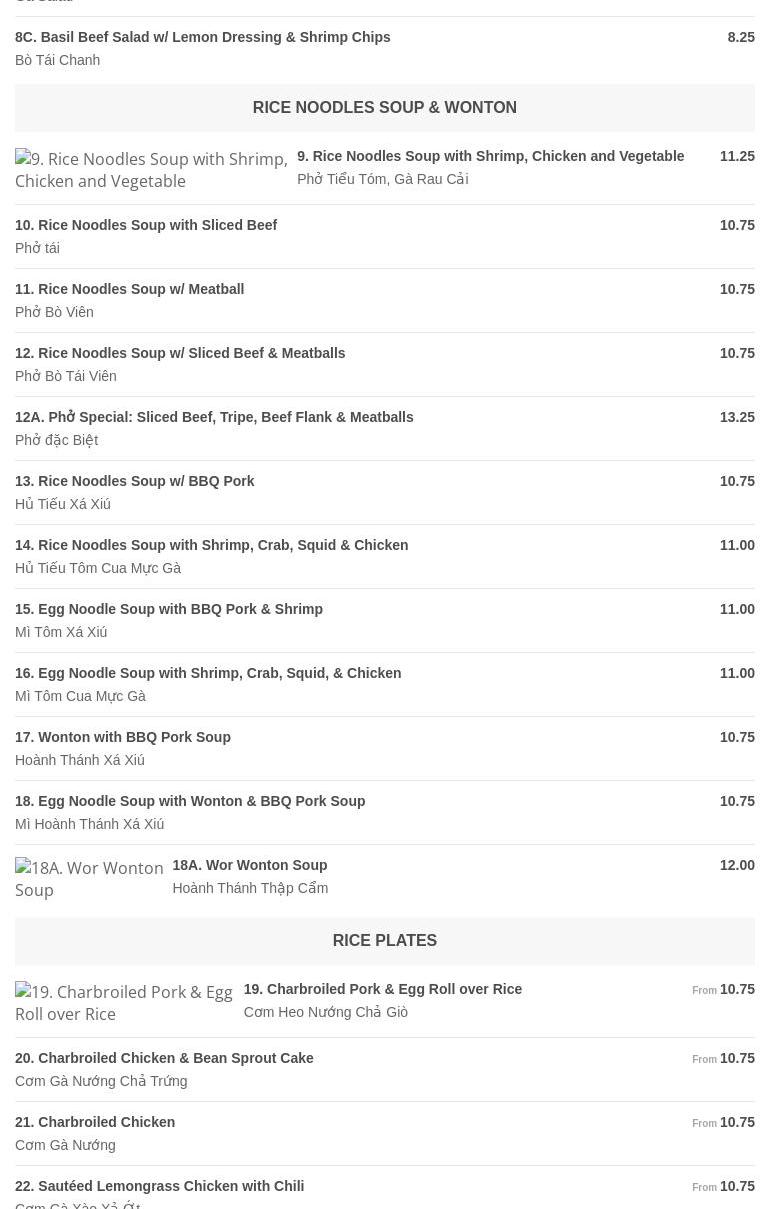Viewport: 770px width, 1209px height.
Task: Choose 14. Rice Noodles Soup with Shrimp, Crab, Squid
Action: click(211, 546)
